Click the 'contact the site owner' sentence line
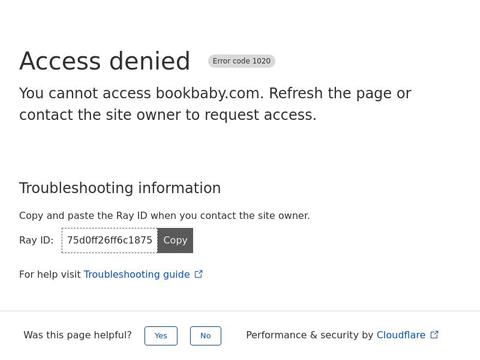Screen dimensions: 480x360 168,115
